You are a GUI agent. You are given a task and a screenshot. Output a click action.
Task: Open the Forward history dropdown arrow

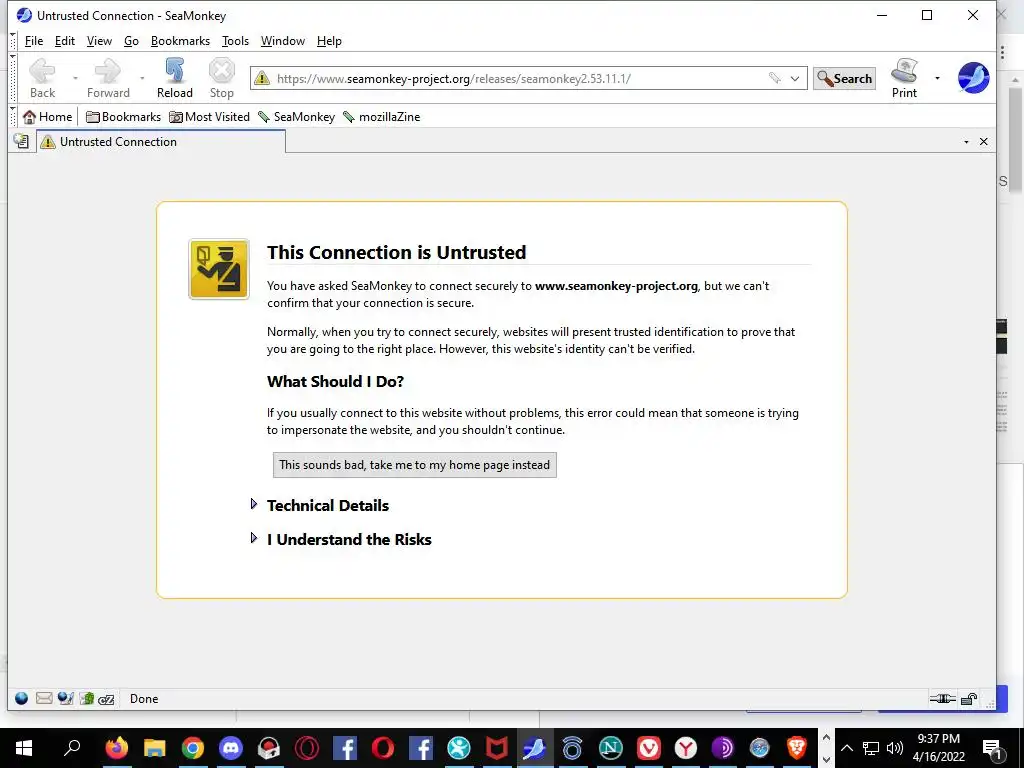[x=142, y=78]
